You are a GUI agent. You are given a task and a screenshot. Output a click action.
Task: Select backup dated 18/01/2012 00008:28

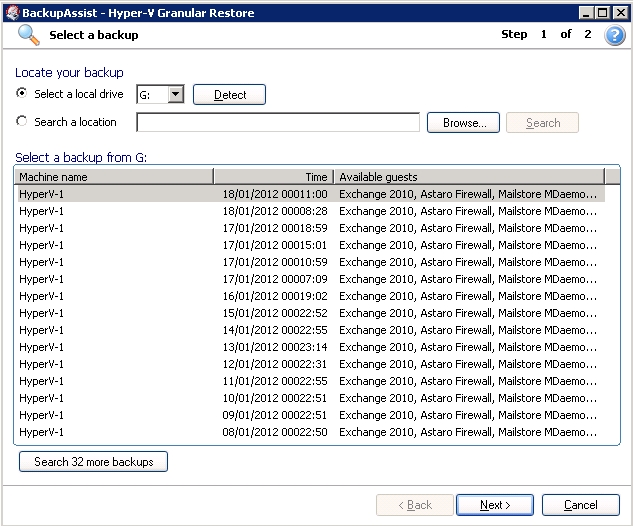(x=311, y=211)
